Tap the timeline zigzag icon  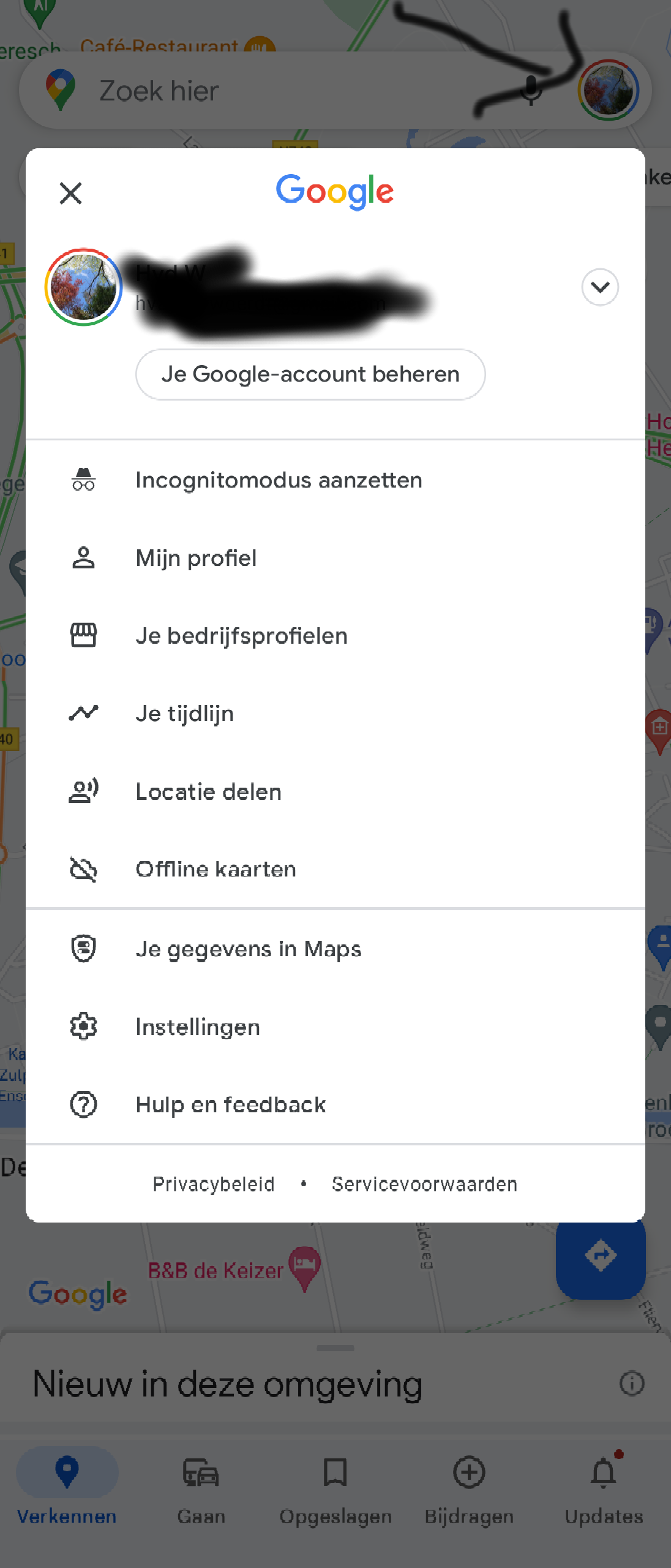coord(84,714)
